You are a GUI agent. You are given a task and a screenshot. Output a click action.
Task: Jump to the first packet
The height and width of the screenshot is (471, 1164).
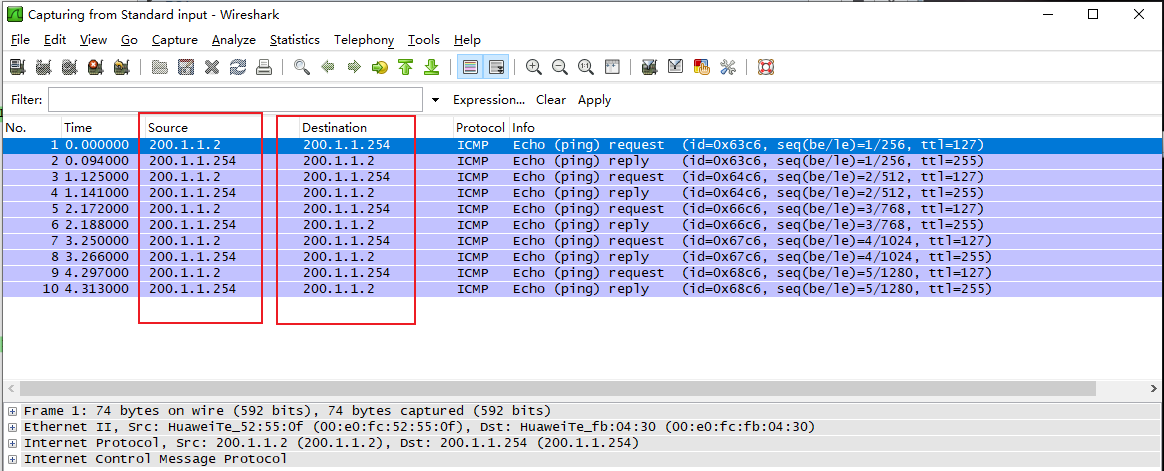click(x=405, y=68)
